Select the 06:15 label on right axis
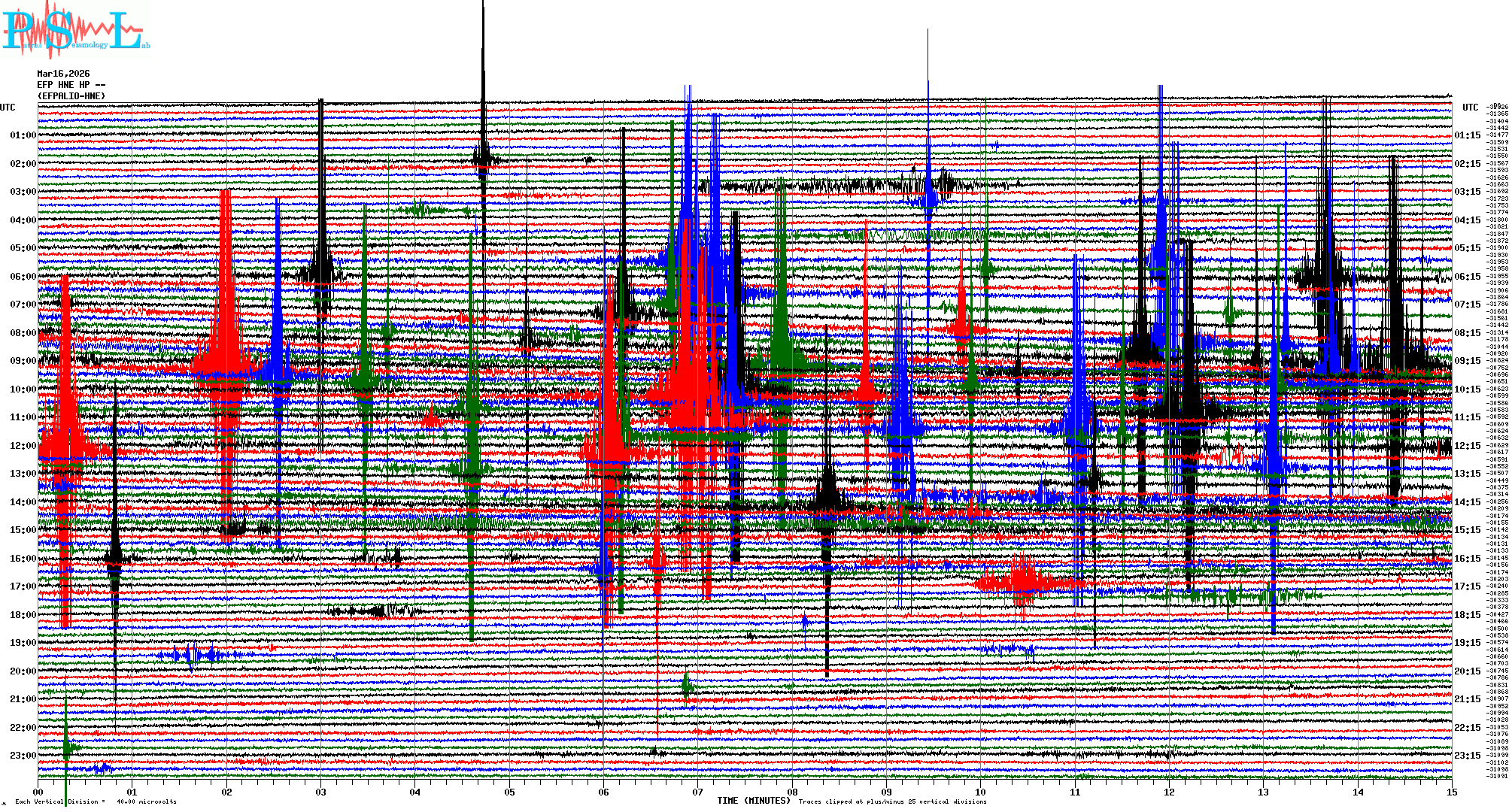Screen dimensions: 1512x812 (1467, 277)
